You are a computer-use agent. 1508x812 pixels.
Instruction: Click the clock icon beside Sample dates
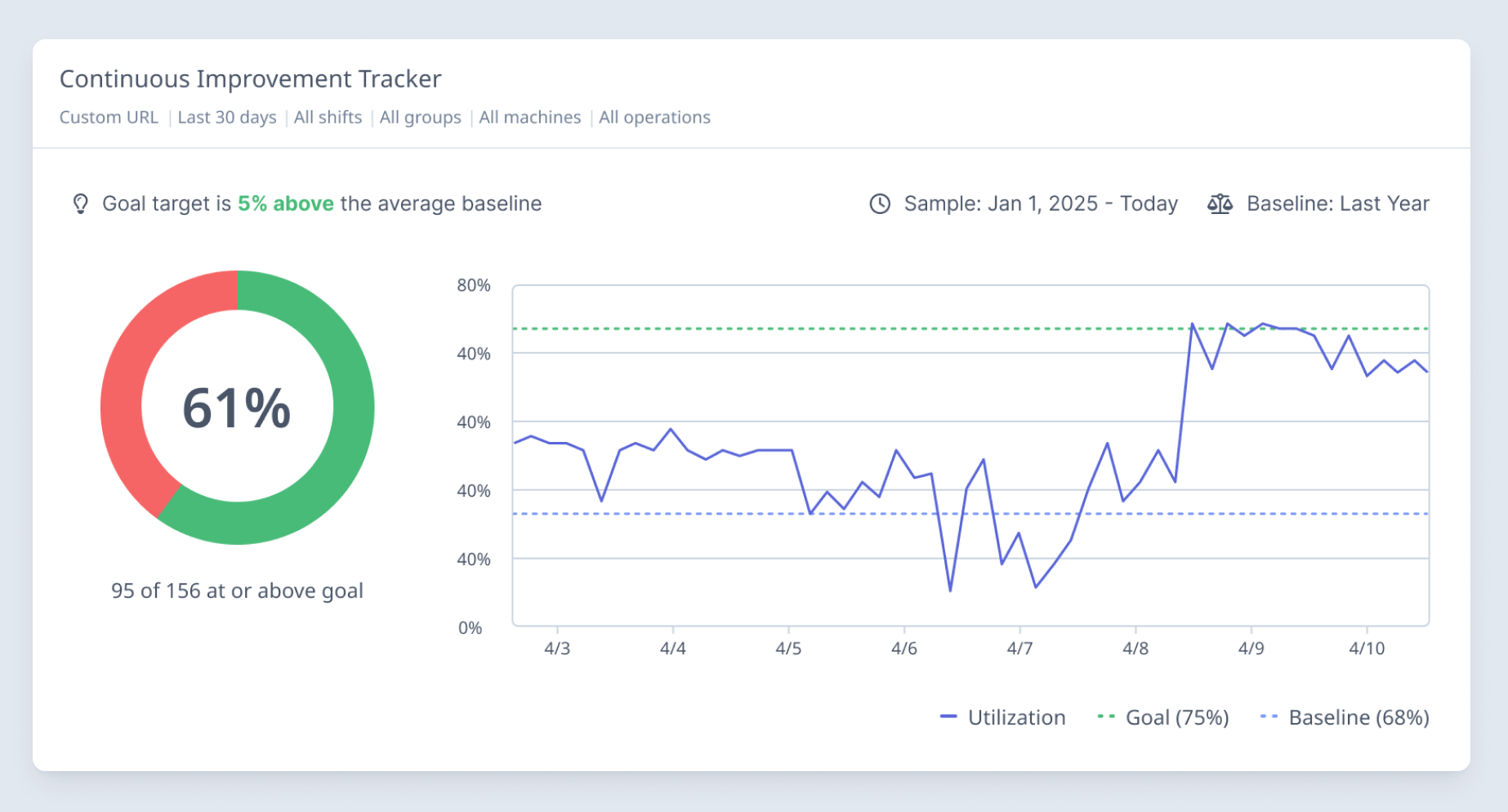[878, 204]
